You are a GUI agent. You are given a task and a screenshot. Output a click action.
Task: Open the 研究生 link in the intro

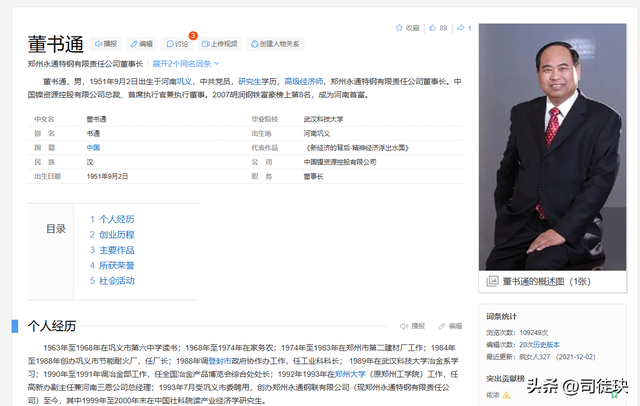(x=250, y=82)
